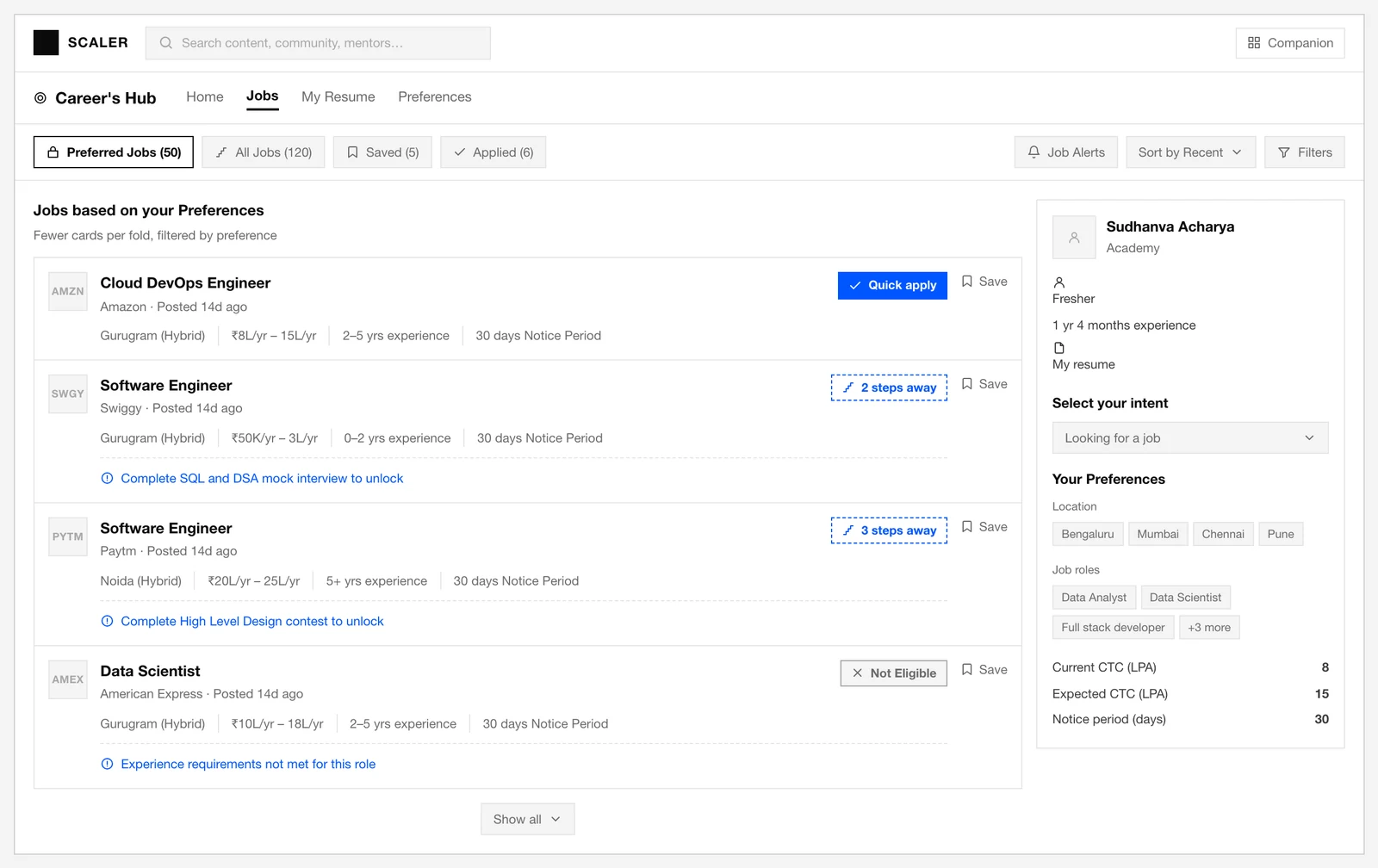1378x868 pixels.
Task: Open the Preferences tab
Action: 435,97
